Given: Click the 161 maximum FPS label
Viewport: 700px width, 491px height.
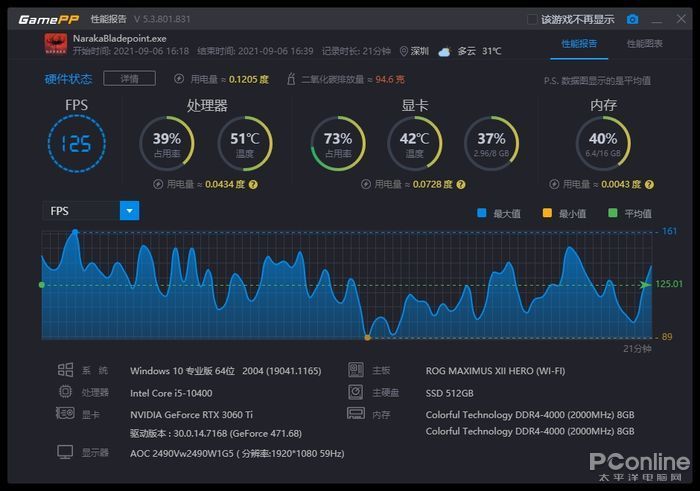Looking at the screenshot, I should pyautogui.click(x=669, y=231).
